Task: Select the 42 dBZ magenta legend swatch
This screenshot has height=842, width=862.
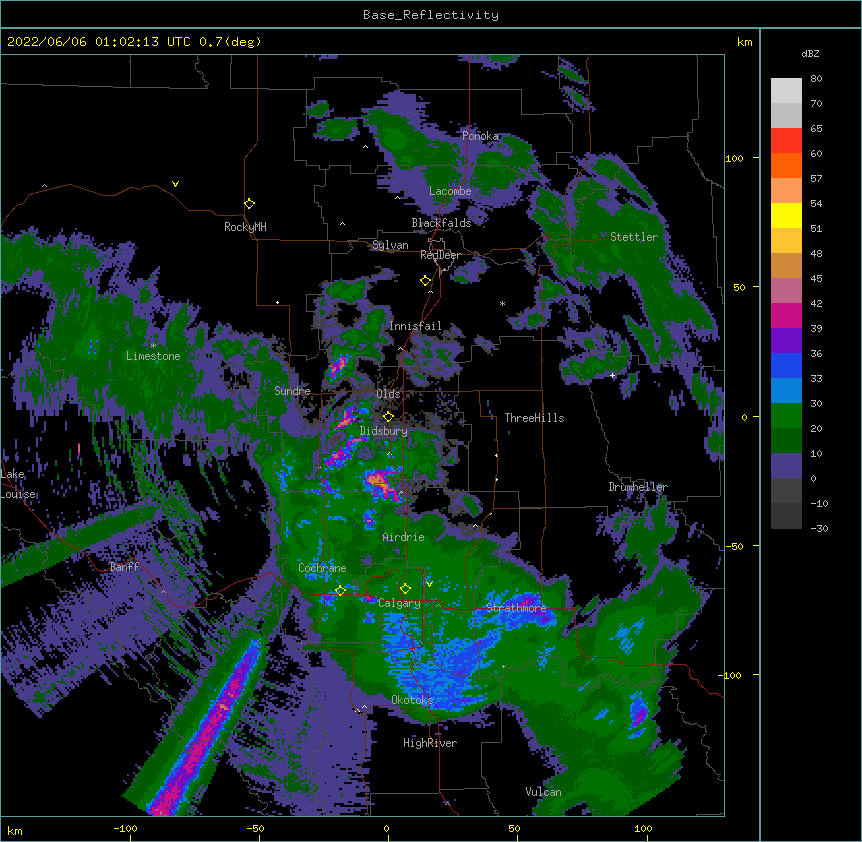Action: (786, 315)
